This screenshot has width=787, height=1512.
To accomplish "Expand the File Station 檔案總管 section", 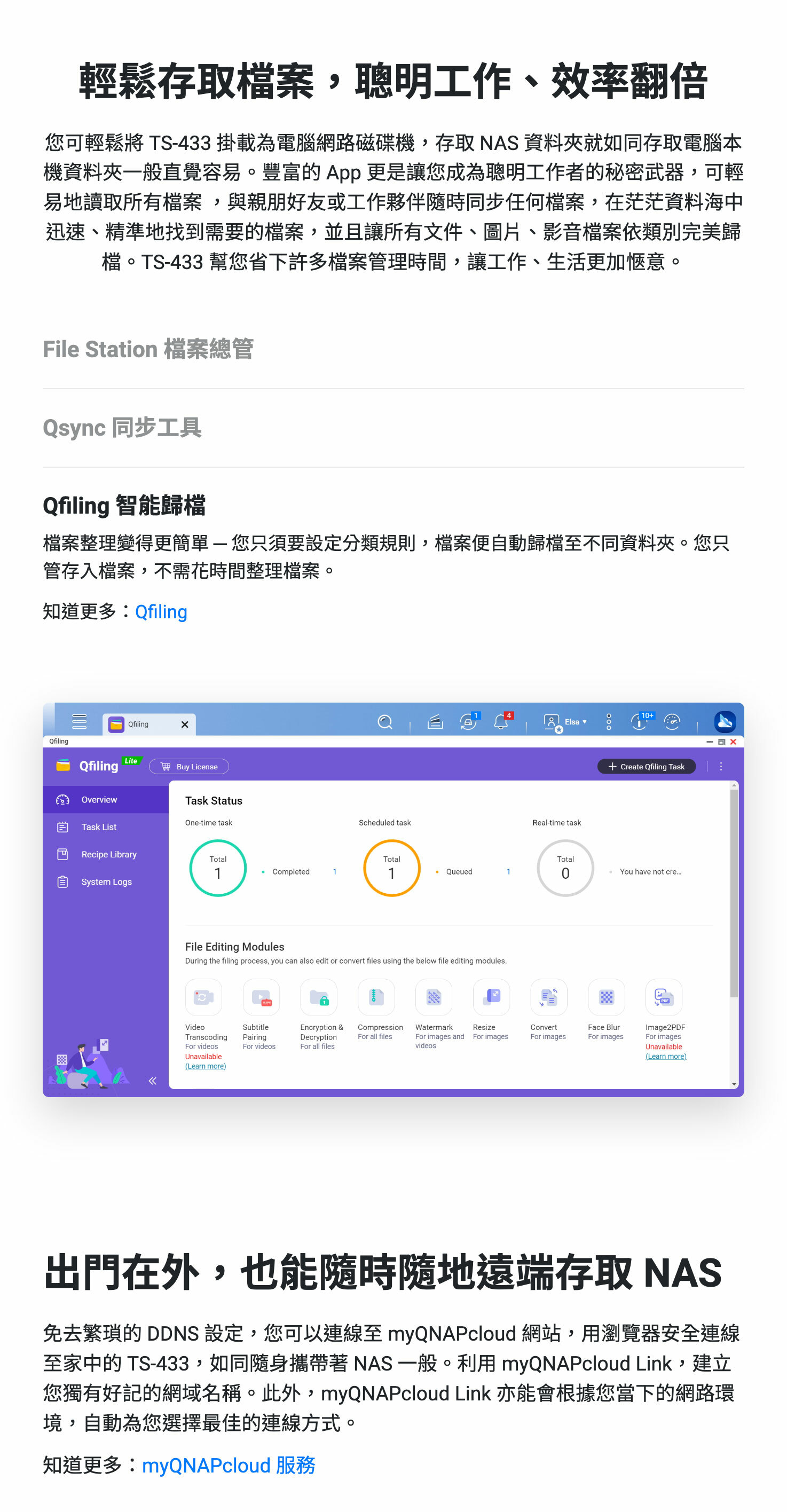I will 148,349.
